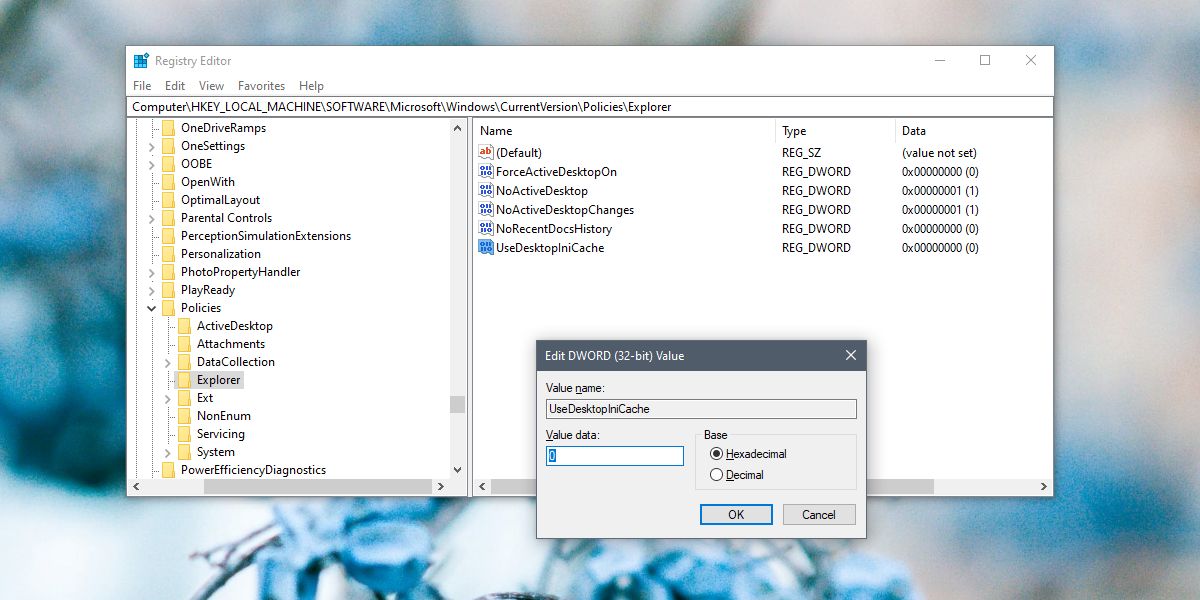Collapse the Policies tree node
The height and width of the screenshot is (600, 1200).
point(152,308)
